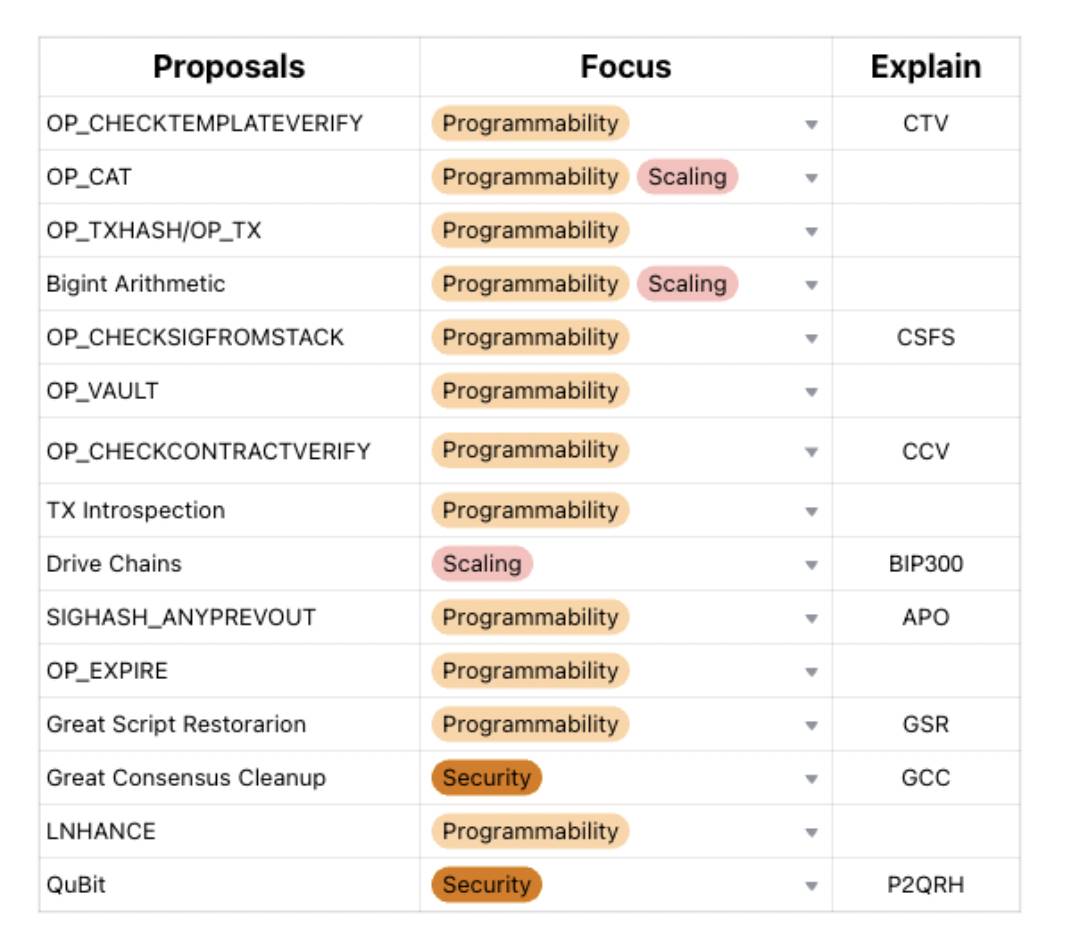Select the OP_CHECKSIGFROMSTACK proposal cell
Image resolution: width=1084 pixels, height=948 pixels.
tap(195, 338)
